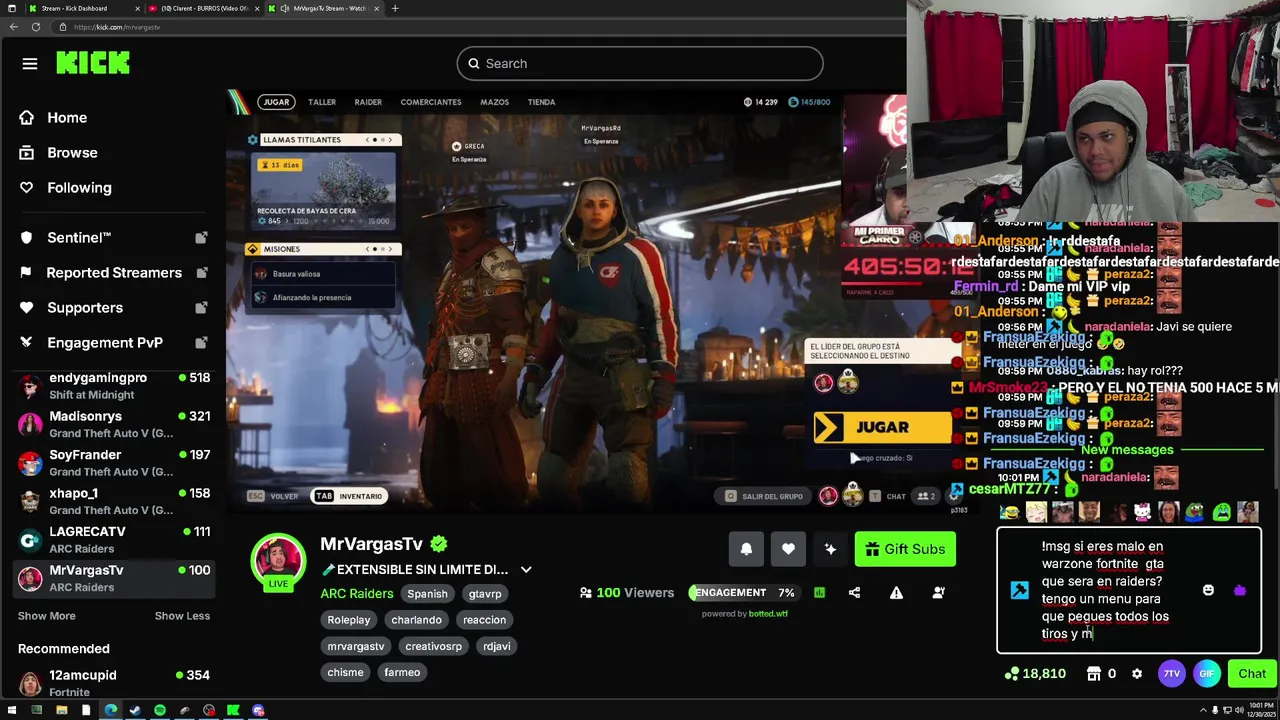The width and height of the screenshot is (1280, 720).
Task: Click the Reported Streamers external link icon
Action: (x=201, y=273)
